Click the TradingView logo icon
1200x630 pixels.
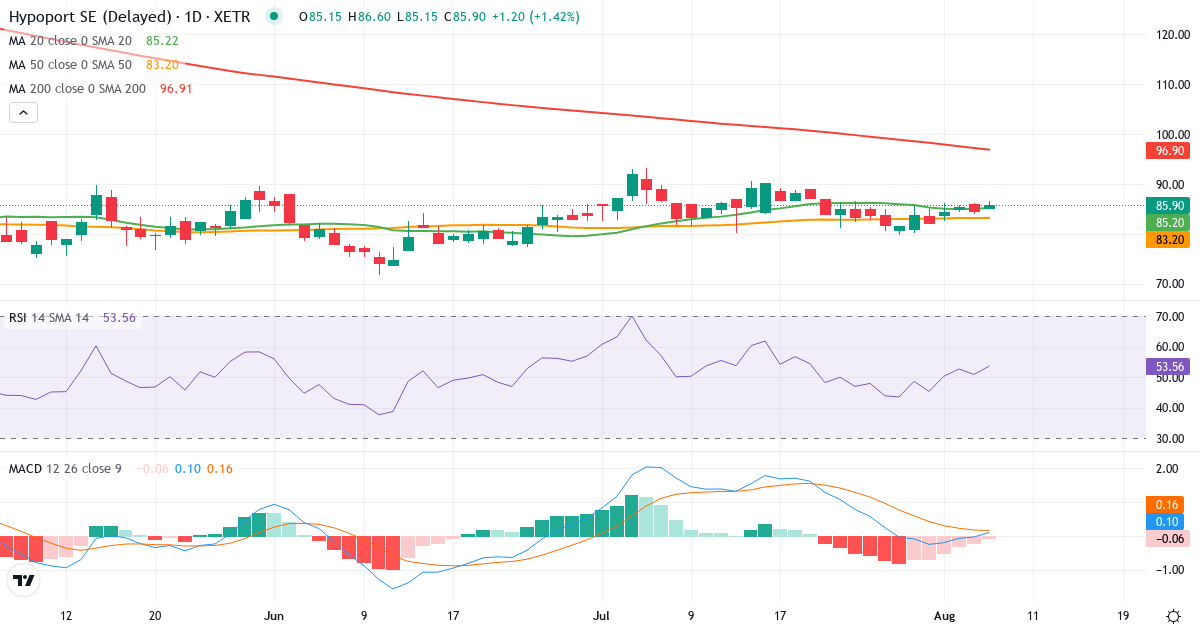click(x=23, y=579)
